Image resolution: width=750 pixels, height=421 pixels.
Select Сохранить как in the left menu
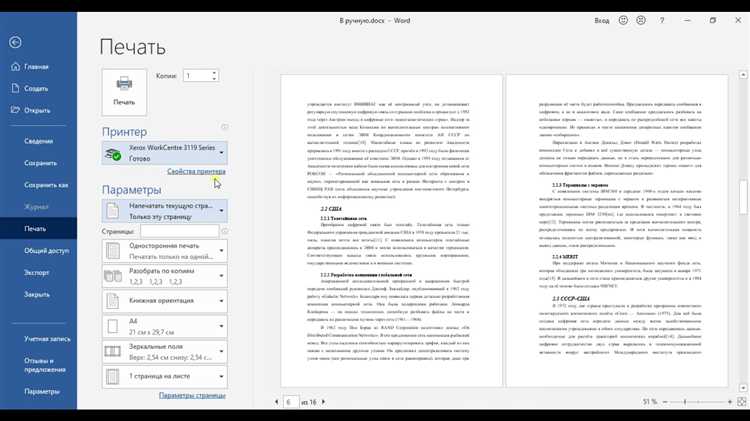pyautogui.click(x=46, y=185)
